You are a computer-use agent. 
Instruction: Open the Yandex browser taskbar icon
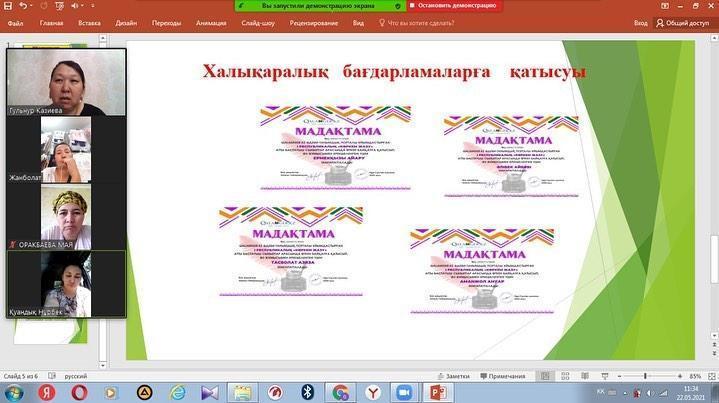click(45, 392)
